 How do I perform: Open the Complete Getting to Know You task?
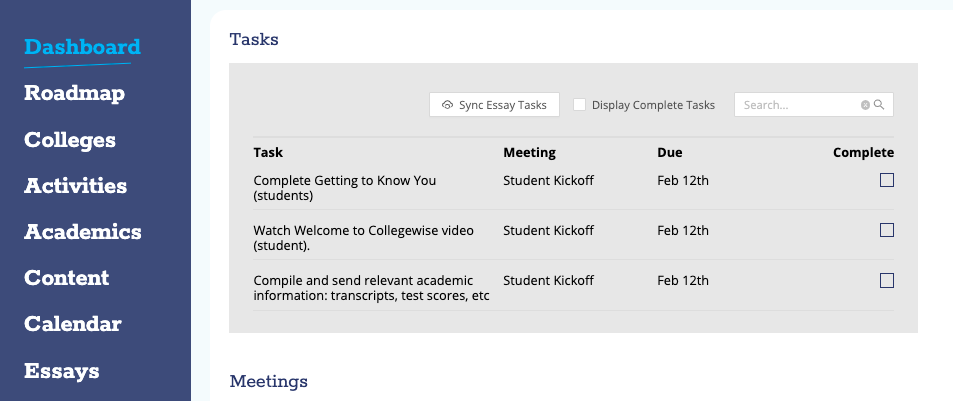pos(345,188)
